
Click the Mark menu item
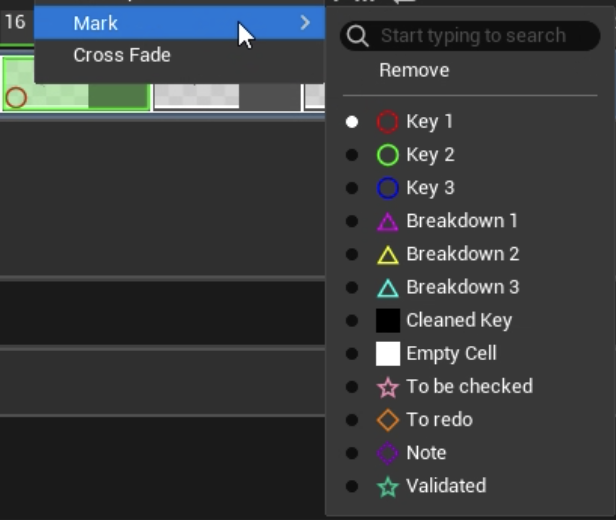click(96, 23)
